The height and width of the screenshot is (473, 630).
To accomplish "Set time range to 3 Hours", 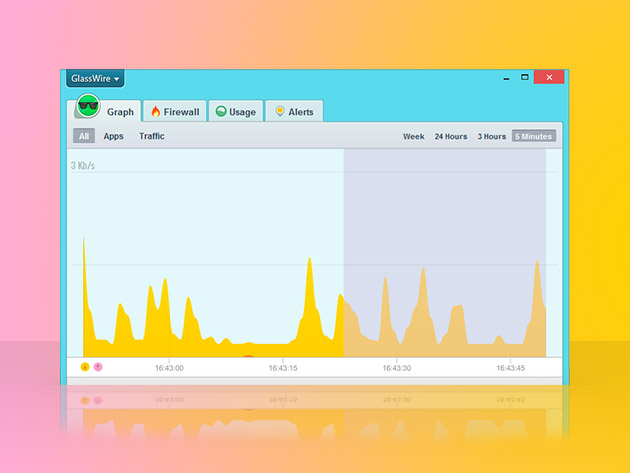I will coord(491,136).
